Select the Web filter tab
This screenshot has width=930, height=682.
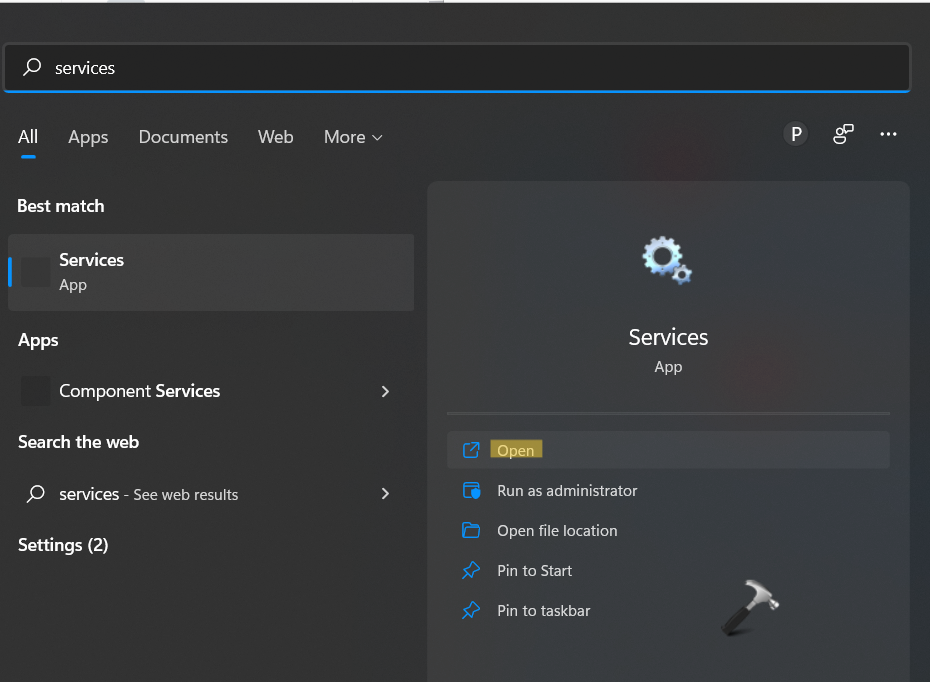click(x=275, y=137)
